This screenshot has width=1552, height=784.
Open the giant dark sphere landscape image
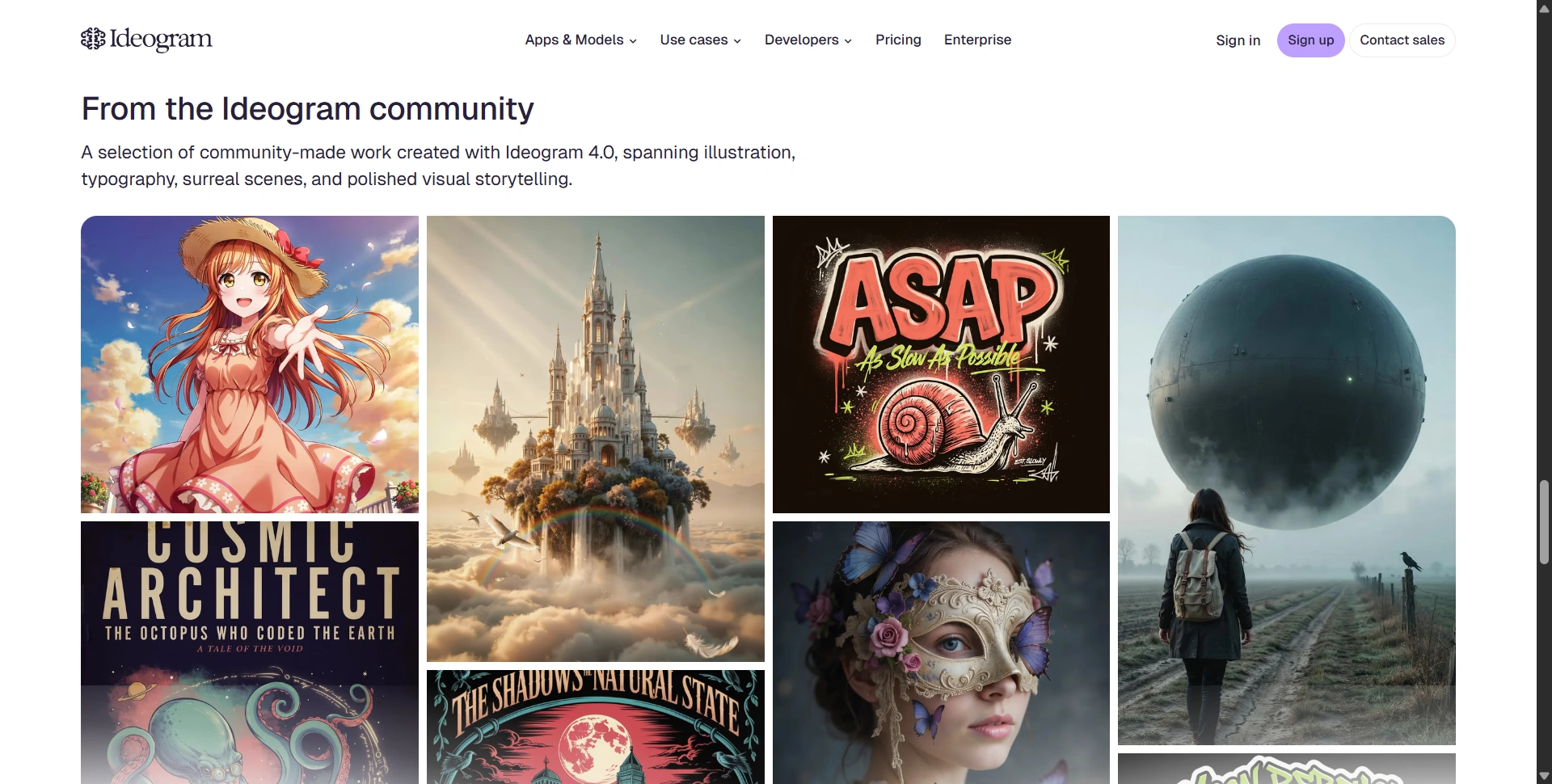pyautogui.click(x=1287, y=480)
